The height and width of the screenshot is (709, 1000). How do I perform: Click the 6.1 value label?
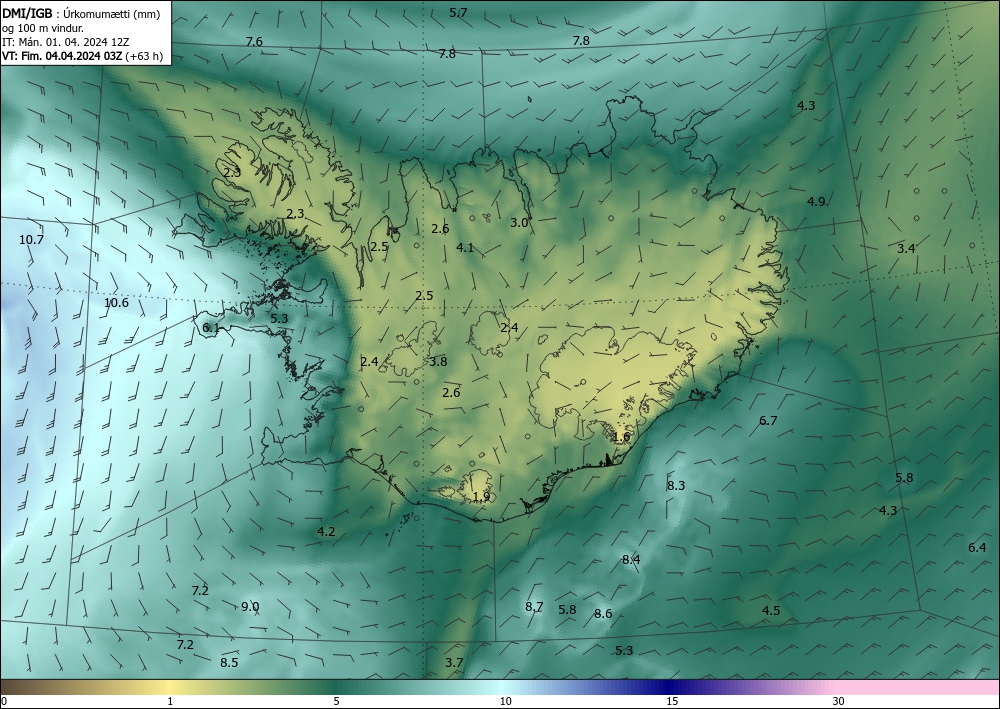click(211, 328)
